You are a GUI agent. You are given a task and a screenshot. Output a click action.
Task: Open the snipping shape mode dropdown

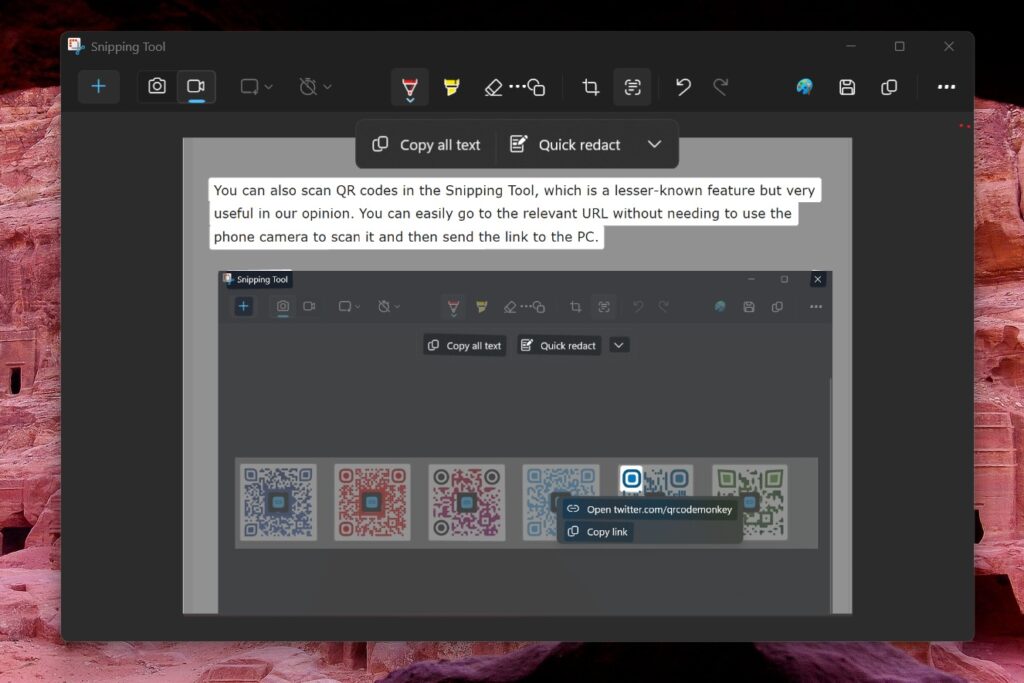coord(255,87)
